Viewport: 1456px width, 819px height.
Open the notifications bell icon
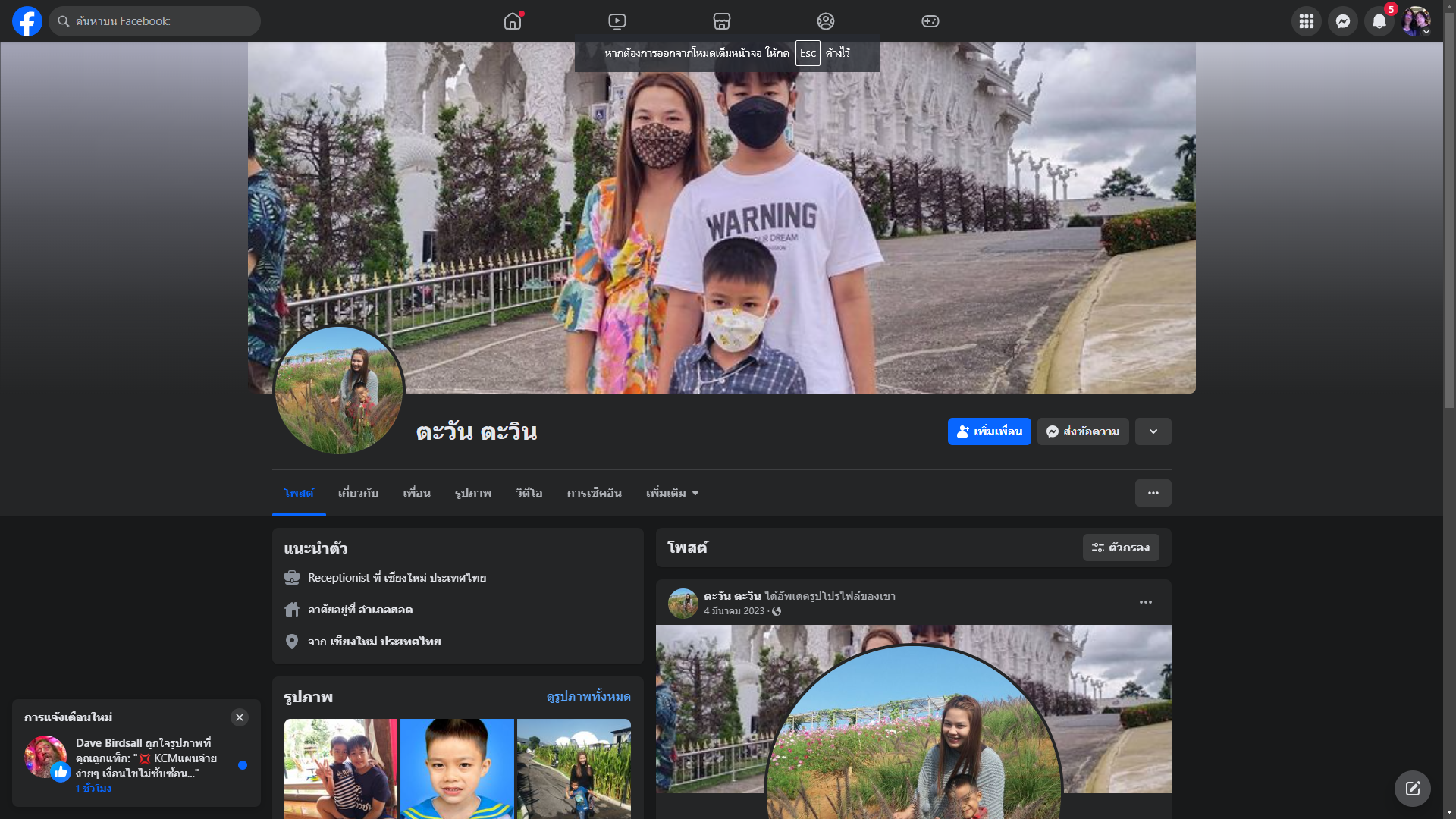pyautogui.click(x=1379, y=21)
